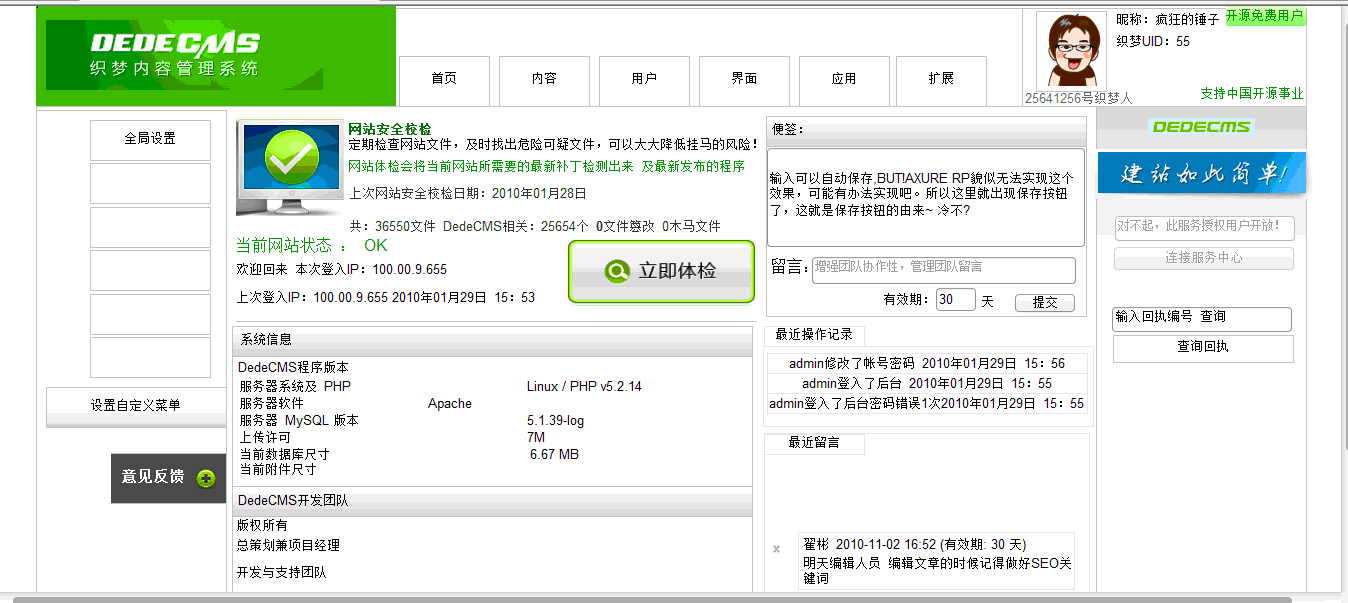
Task: Click the 网站安全校检 heading
Action: 390,129
